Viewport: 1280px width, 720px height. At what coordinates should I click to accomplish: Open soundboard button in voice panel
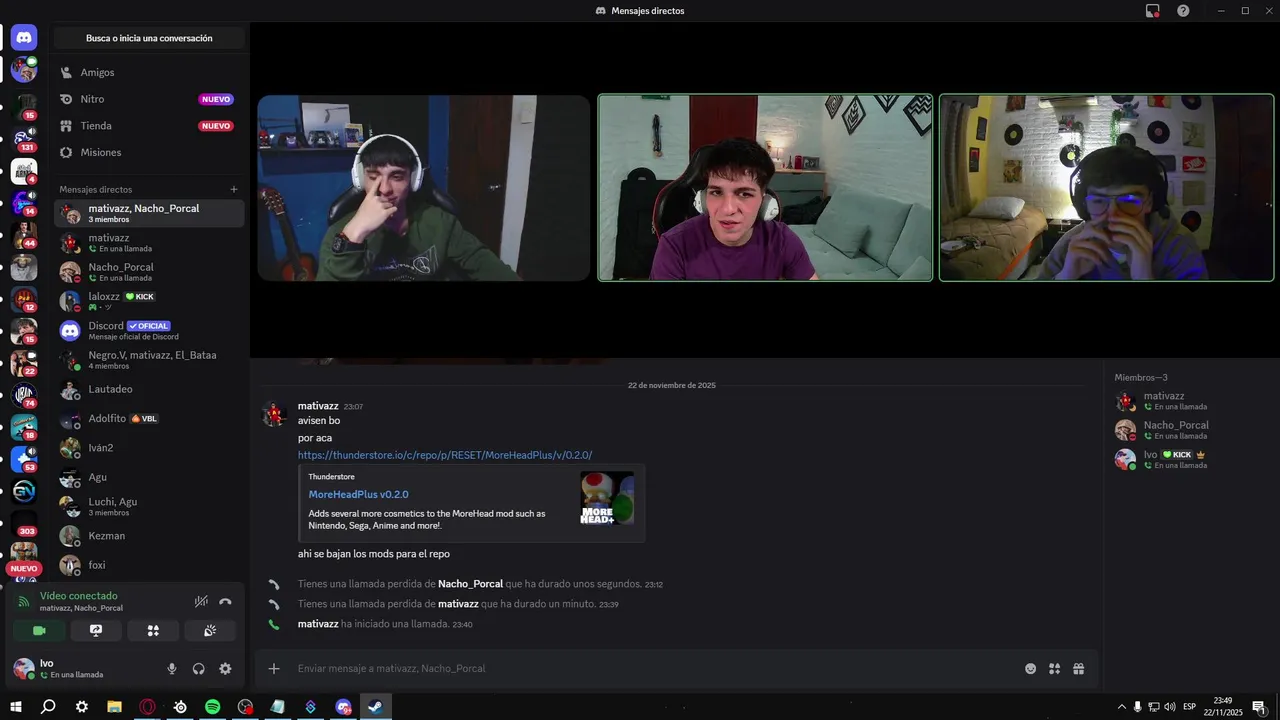(x=210, y=631)
